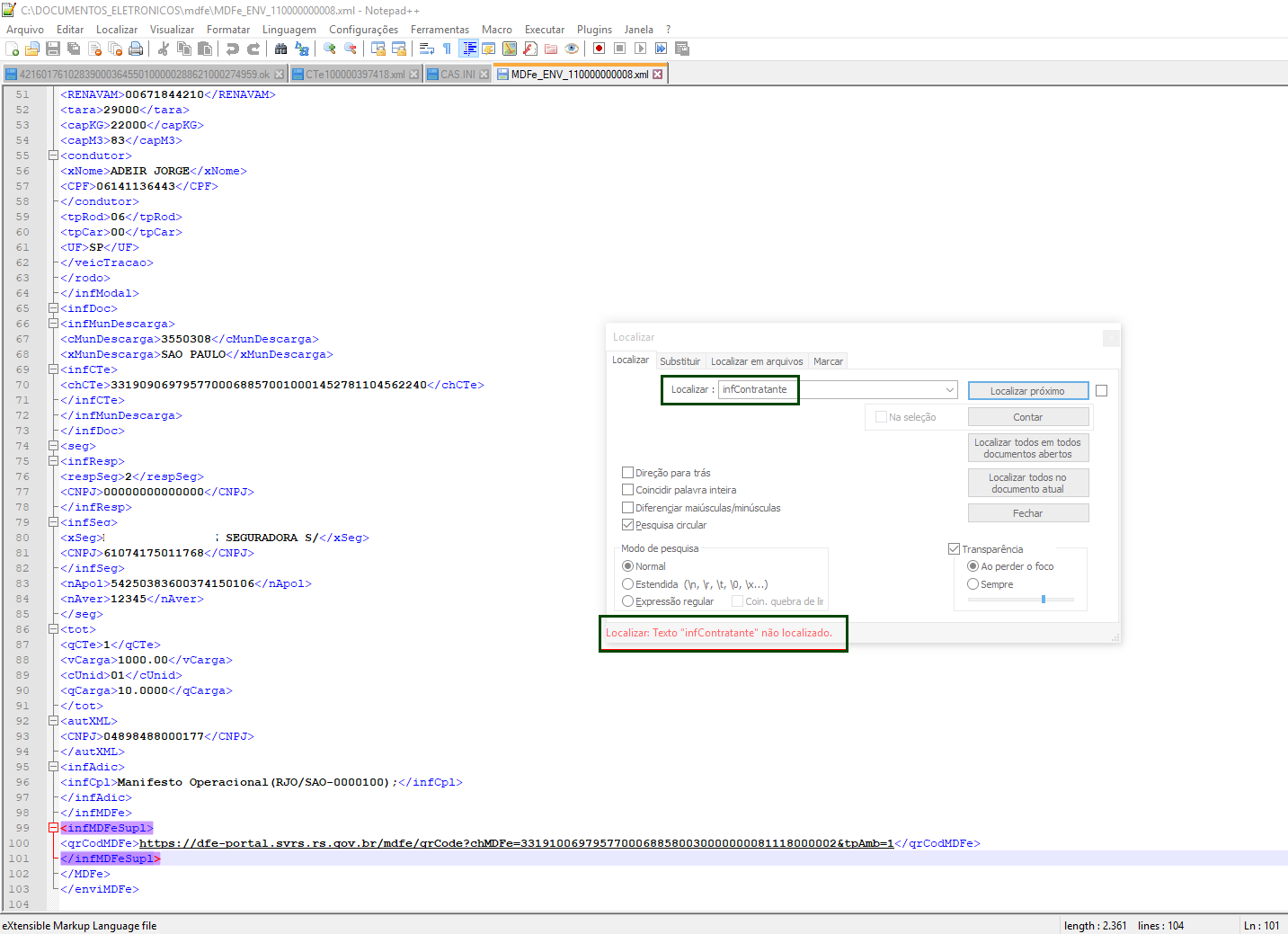Click the 'Localizar próximo' button
The width and height of the screenshot is (1288, 934).
(x=1027, y=391)
